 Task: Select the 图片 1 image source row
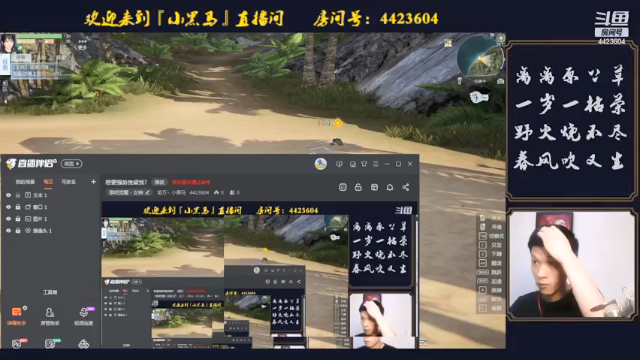pyautogui.click(x=51, y=219)
